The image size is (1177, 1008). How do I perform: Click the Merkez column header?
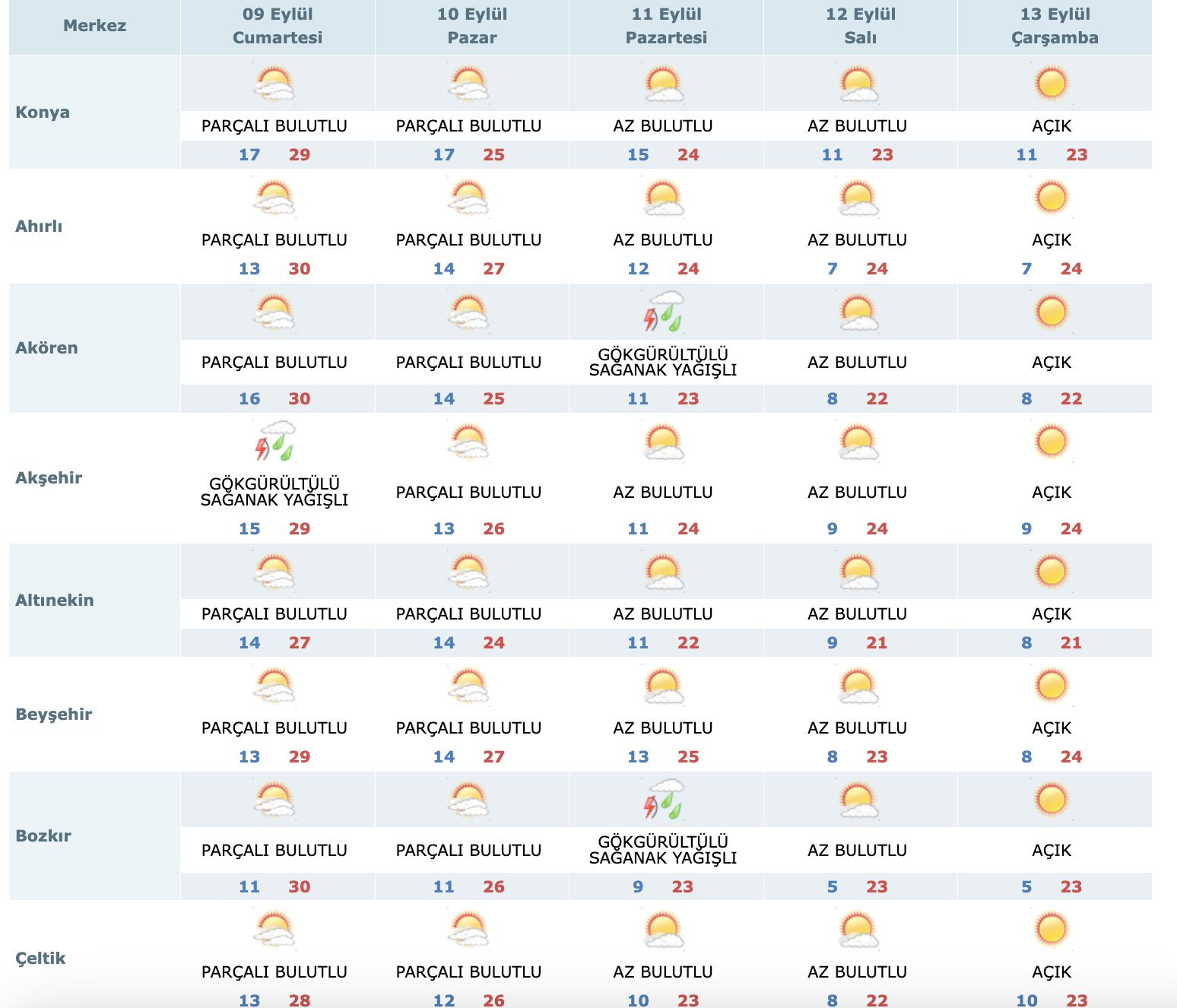95,25
